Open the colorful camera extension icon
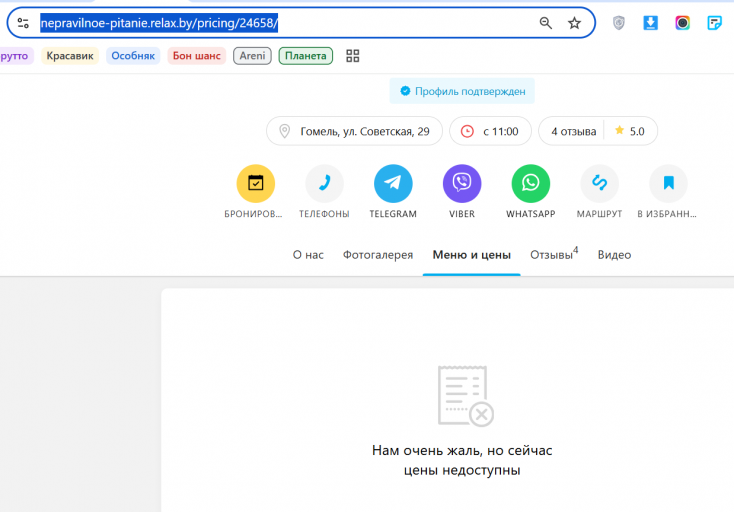 683,23
